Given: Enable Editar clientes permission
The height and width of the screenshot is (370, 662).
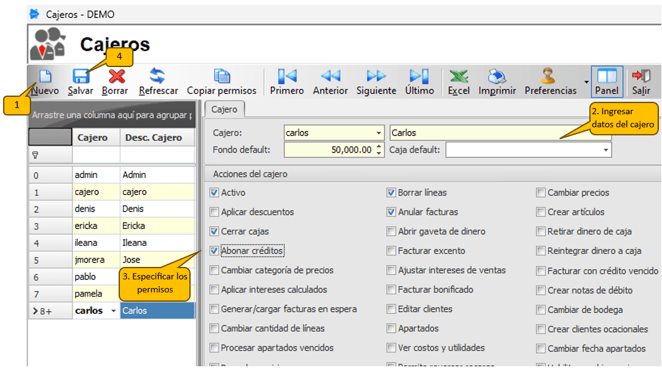Looking at the screenshot, I should click(391, 309).
